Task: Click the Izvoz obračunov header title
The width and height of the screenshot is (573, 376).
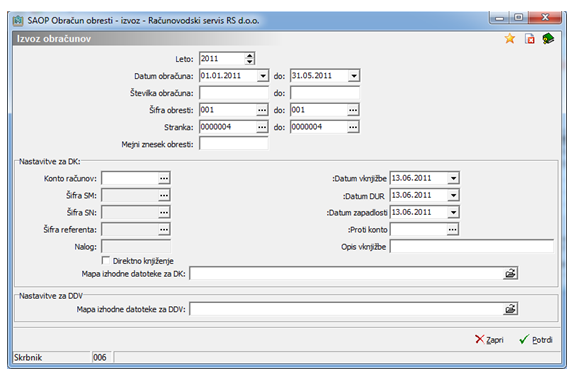Action: coord(54,39)
